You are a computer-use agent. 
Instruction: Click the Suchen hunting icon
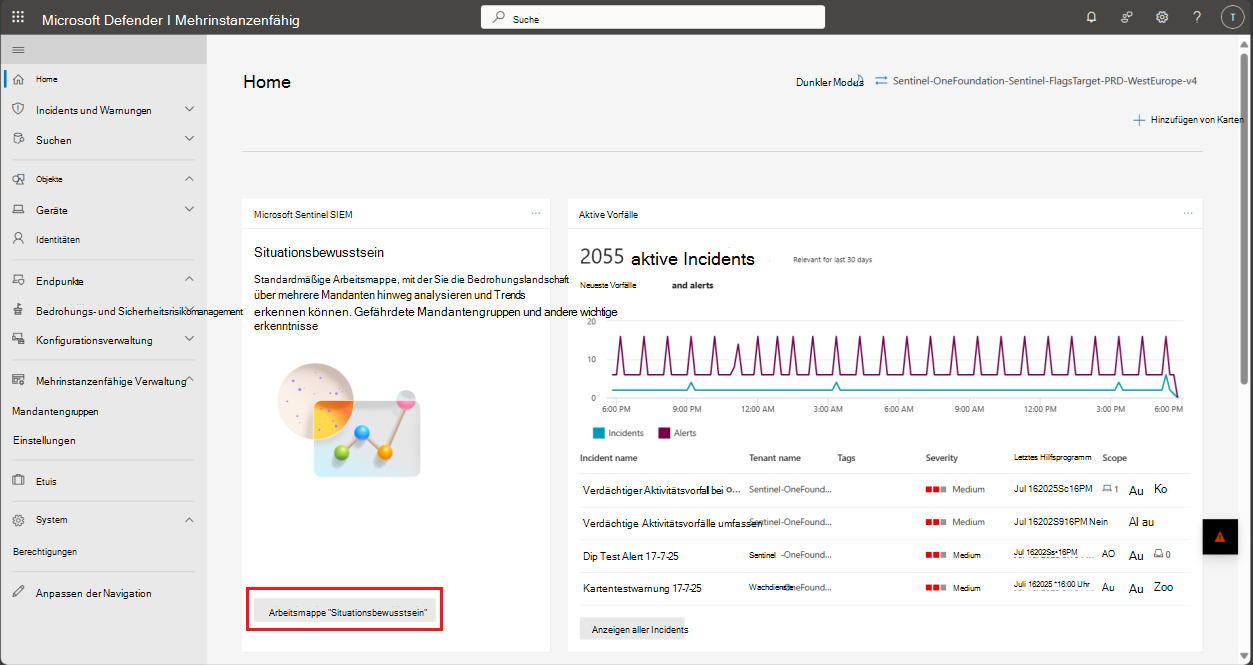tap(18, 139)
